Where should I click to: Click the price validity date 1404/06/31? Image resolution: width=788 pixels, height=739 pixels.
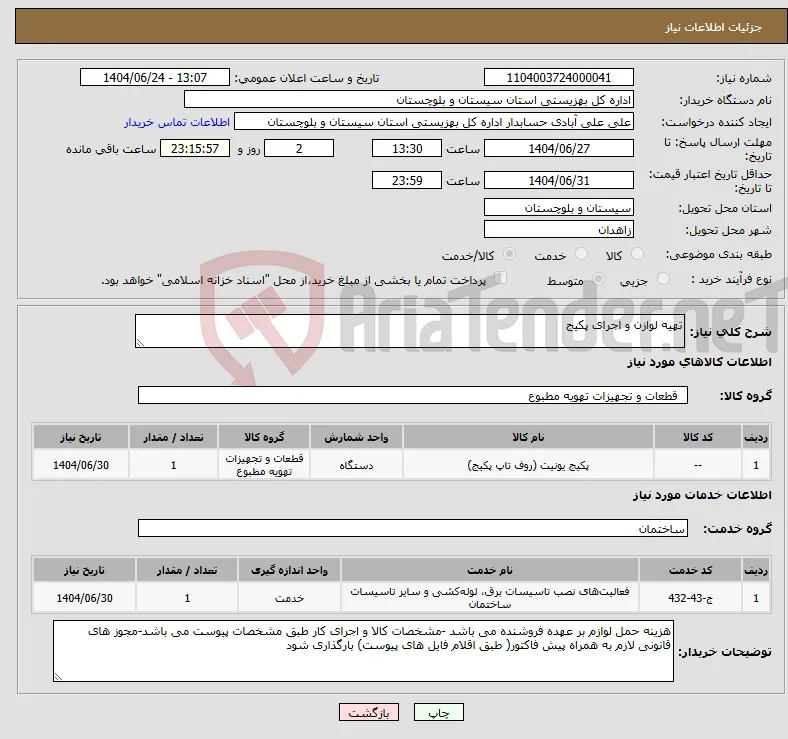coord(558,180)
